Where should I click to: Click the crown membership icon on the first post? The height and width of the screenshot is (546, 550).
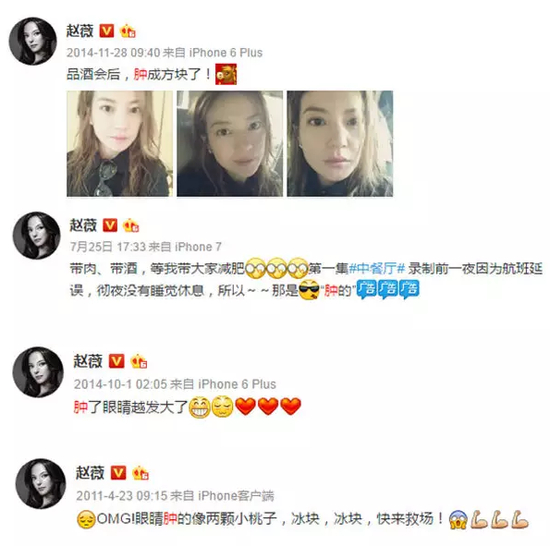127,31
